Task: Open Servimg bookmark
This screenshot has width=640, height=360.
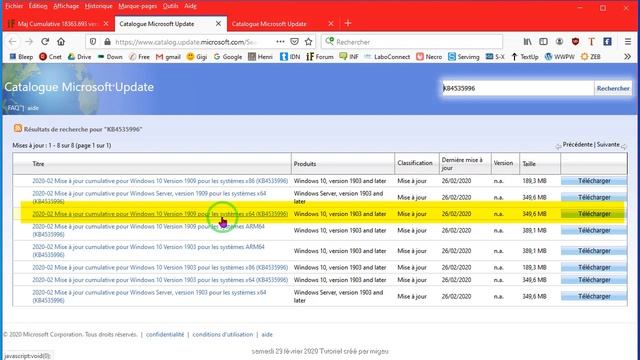Action: tap(464, 57)
